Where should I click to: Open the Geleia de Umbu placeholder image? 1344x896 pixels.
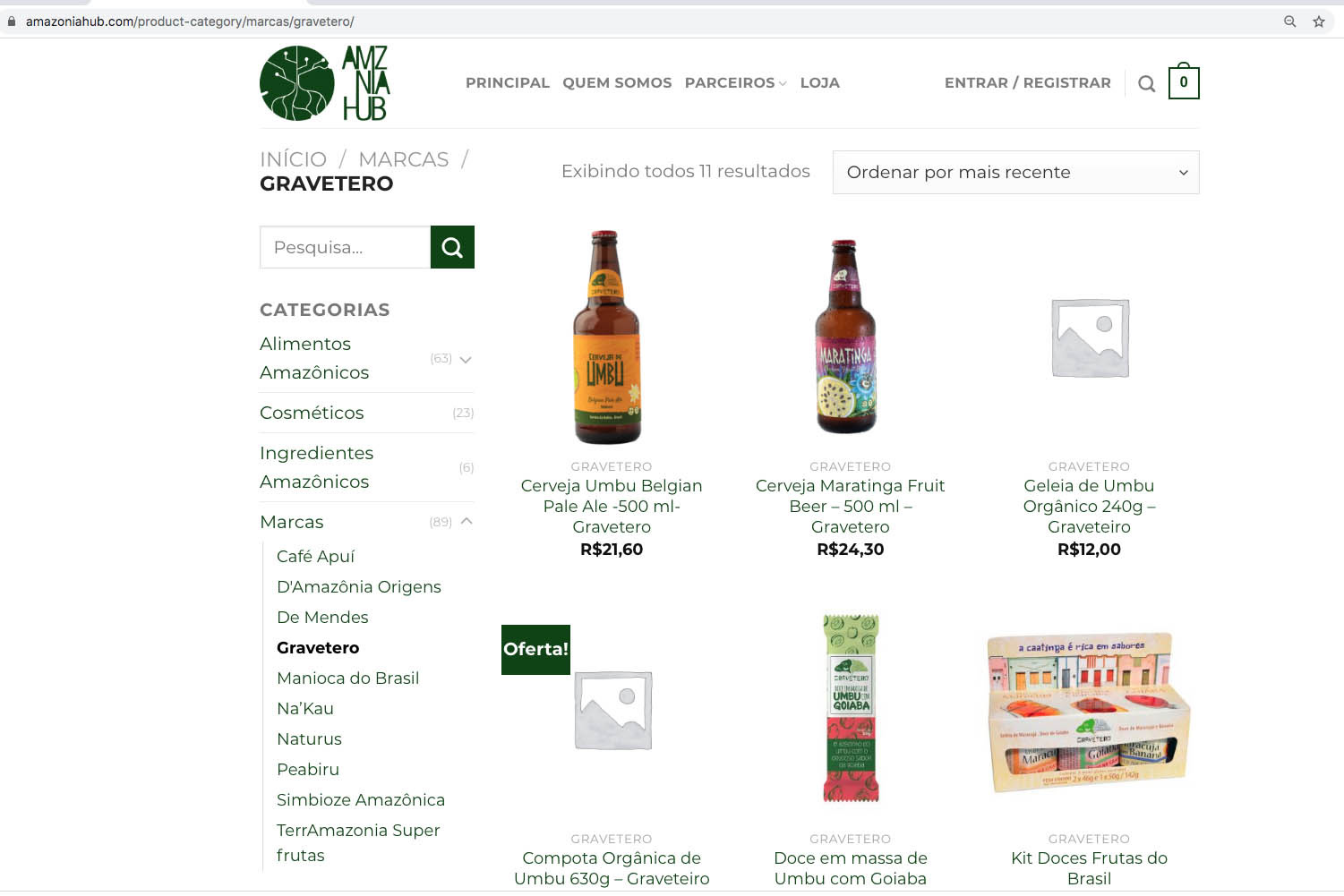[1089, 337]
